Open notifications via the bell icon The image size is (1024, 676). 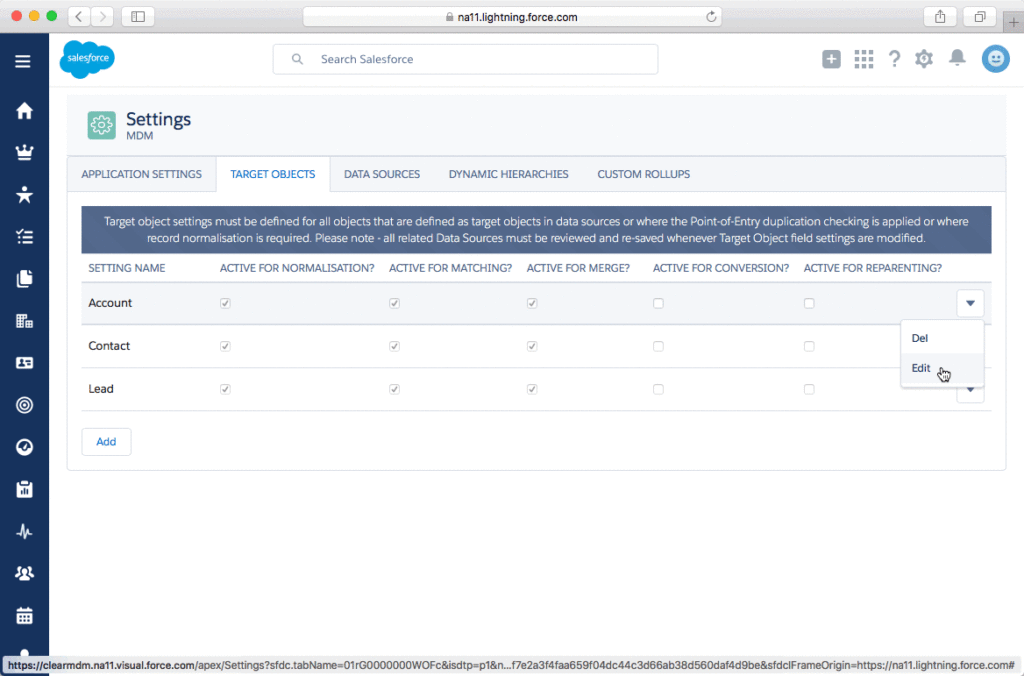pos(956,59)
